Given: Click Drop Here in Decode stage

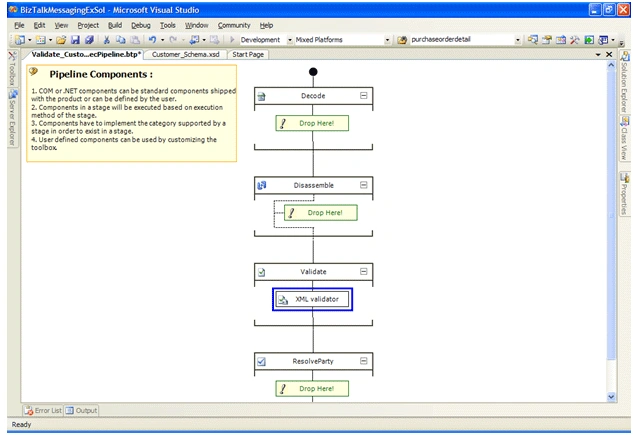Looking at the screenshot, I should pos(312,123).
